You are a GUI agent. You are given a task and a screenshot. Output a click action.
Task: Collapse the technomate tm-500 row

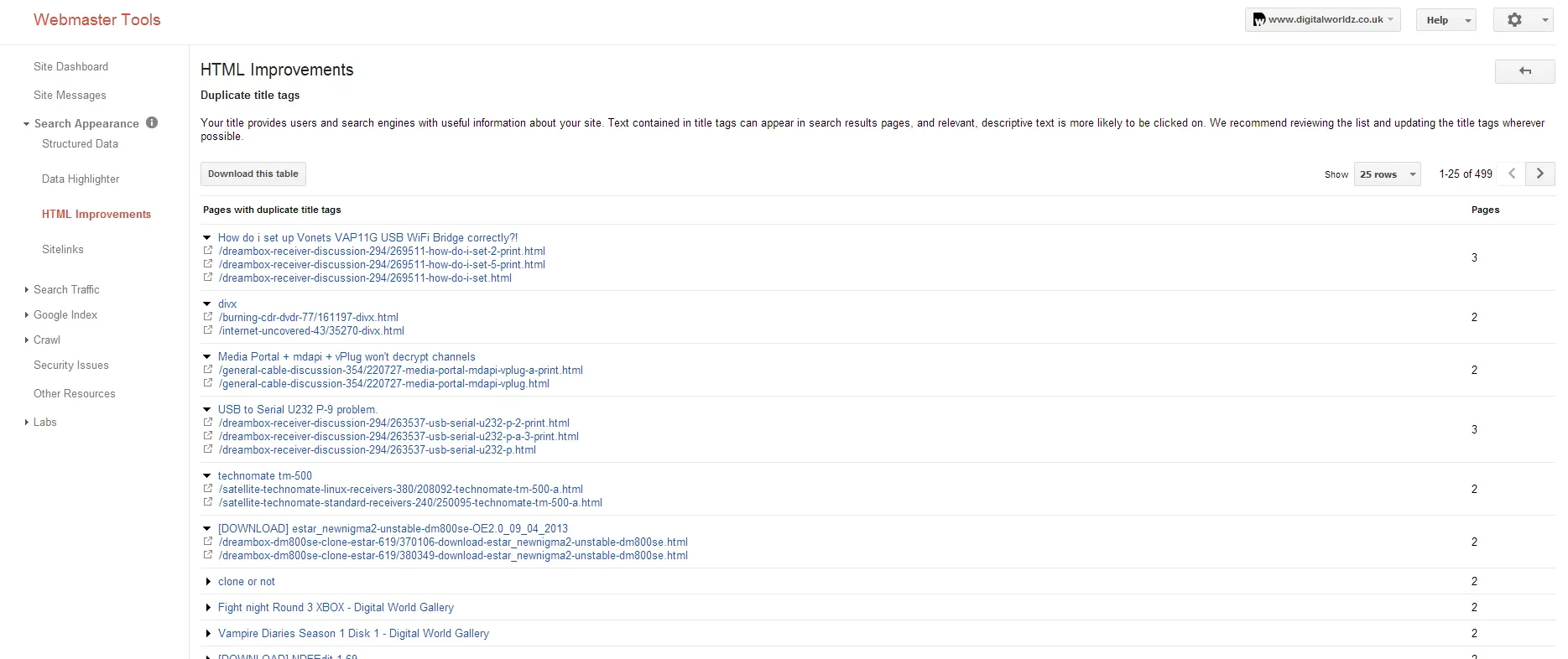207,475
